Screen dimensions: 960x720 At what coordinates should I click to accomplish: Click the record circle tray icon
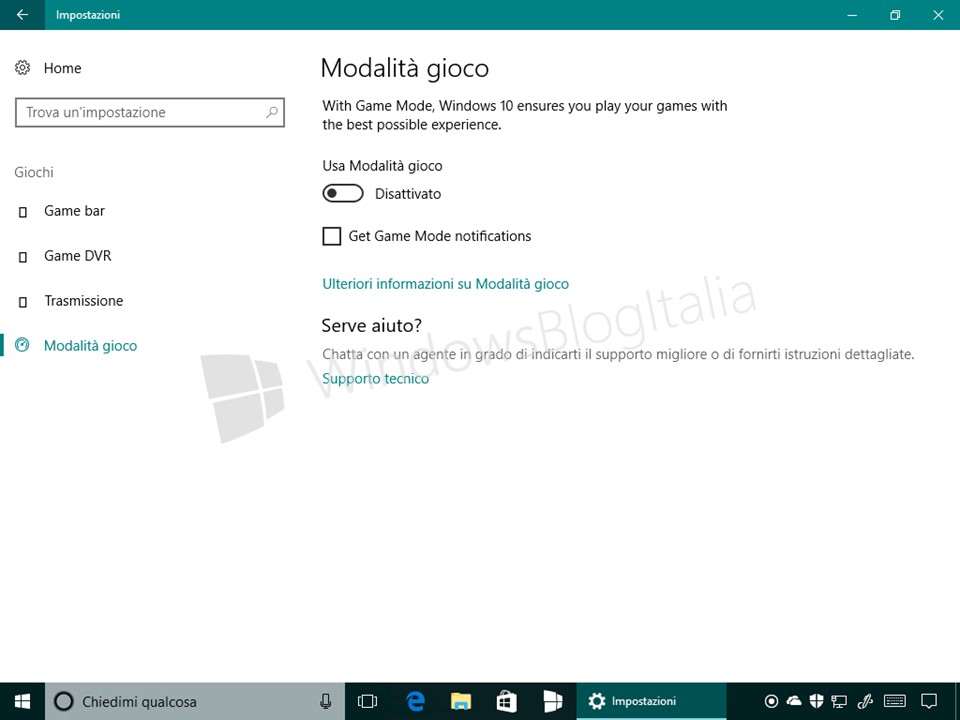(771, 701)
